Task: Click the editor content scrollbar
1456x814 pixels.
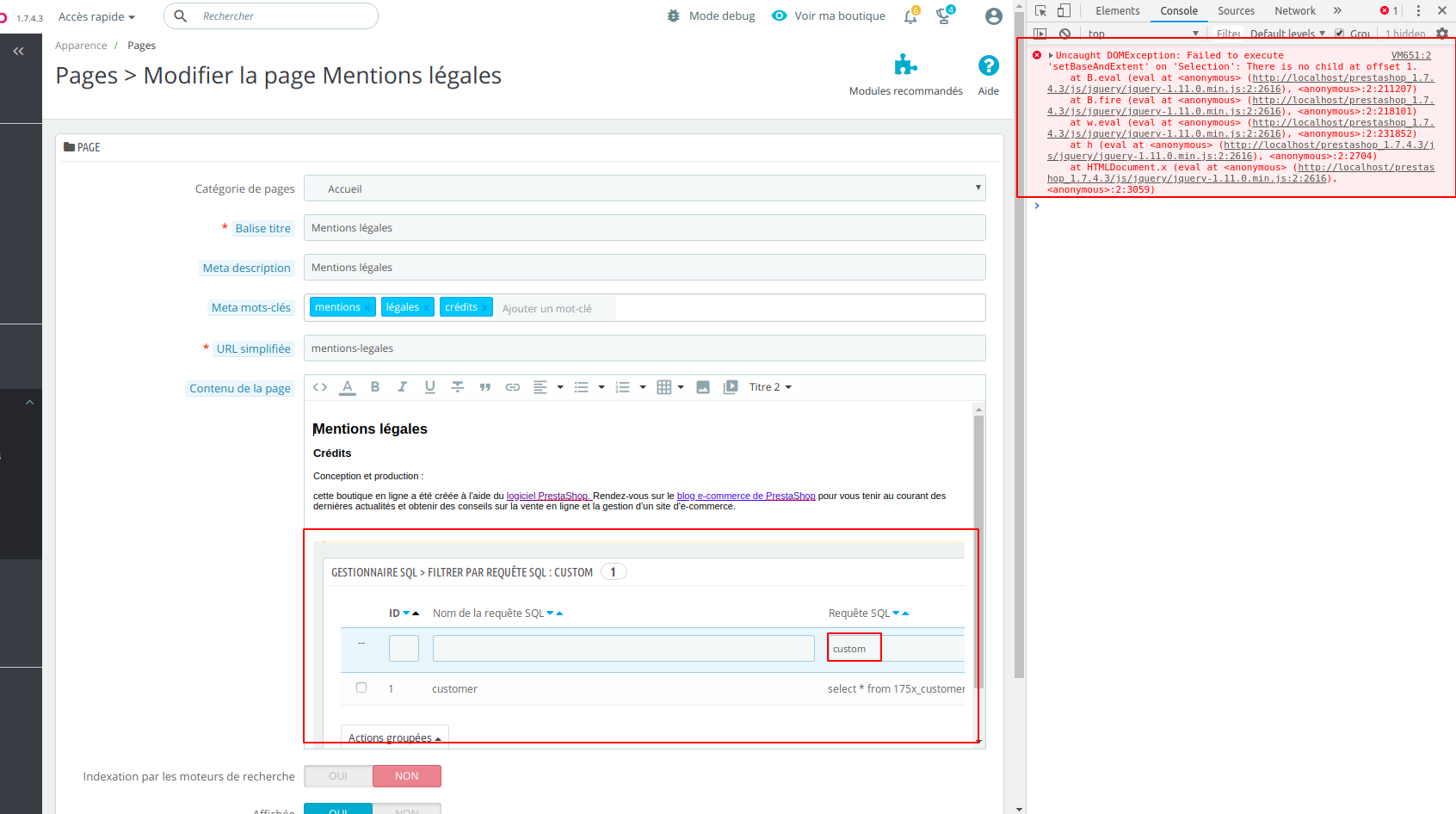Action: [978, 552]
